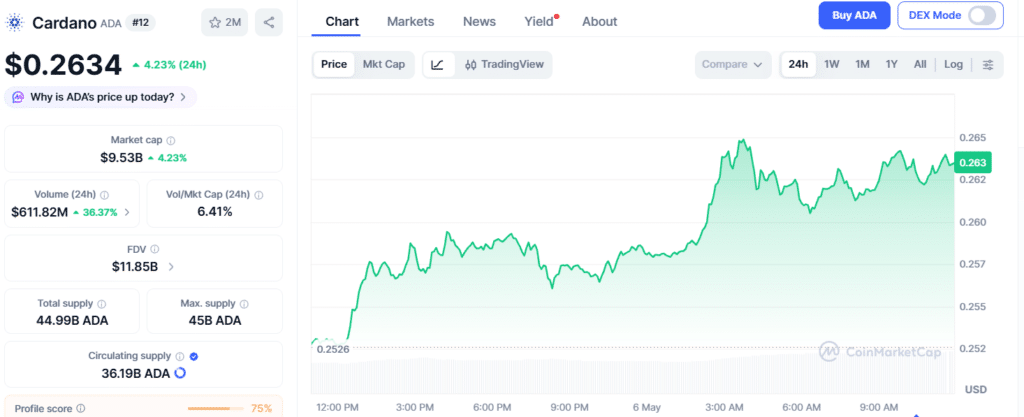The image size is (1024, 417).
Task: Click the USD currency label
Action: click(x=976, y=390)
